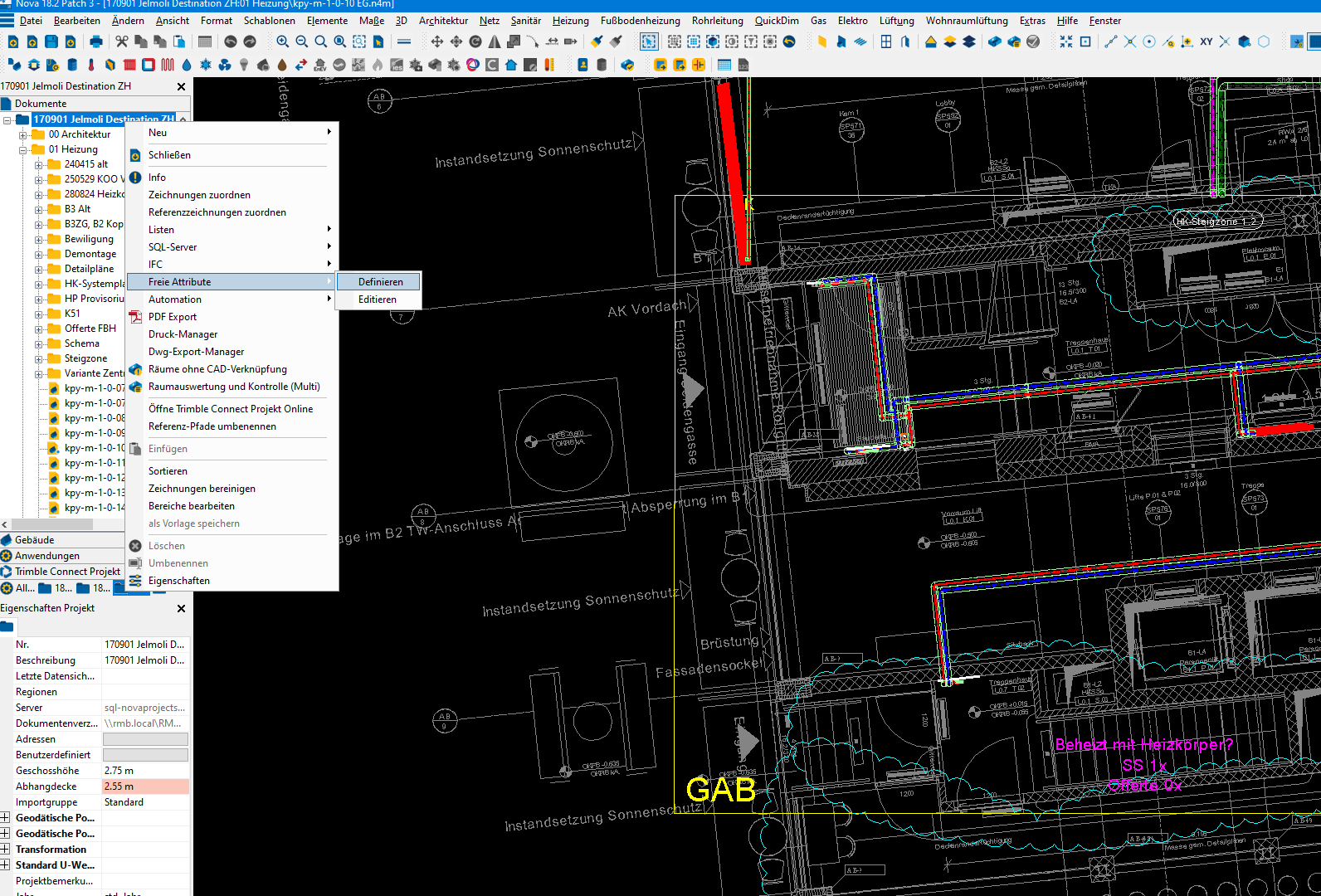The height and width of the screenshot is (896, 1321).
Task: Open the Heizung menu in menu bar
Action: point(570,21)
